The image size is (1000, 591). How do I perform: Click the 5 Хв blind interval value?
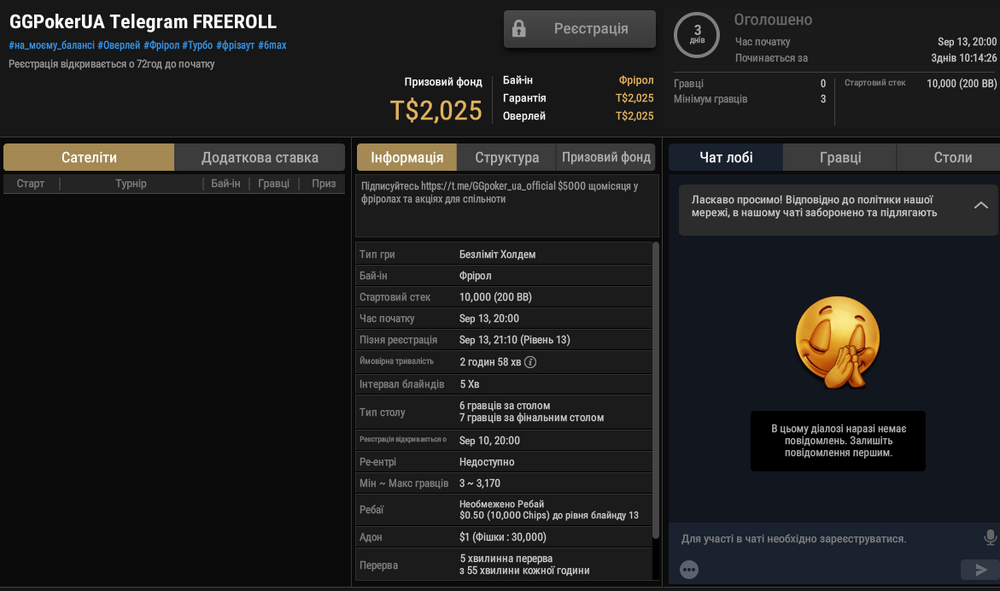tap(469, 384)
